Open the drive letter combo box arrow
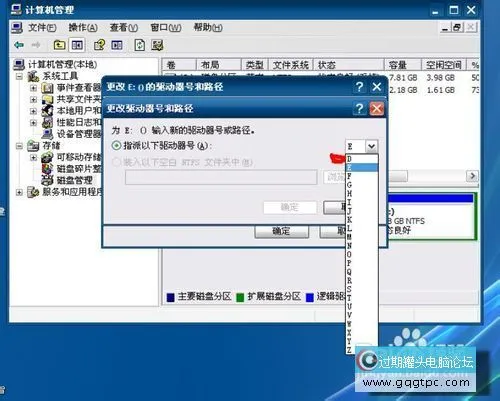Screen dimensions: 500x401 pos(371,146)
